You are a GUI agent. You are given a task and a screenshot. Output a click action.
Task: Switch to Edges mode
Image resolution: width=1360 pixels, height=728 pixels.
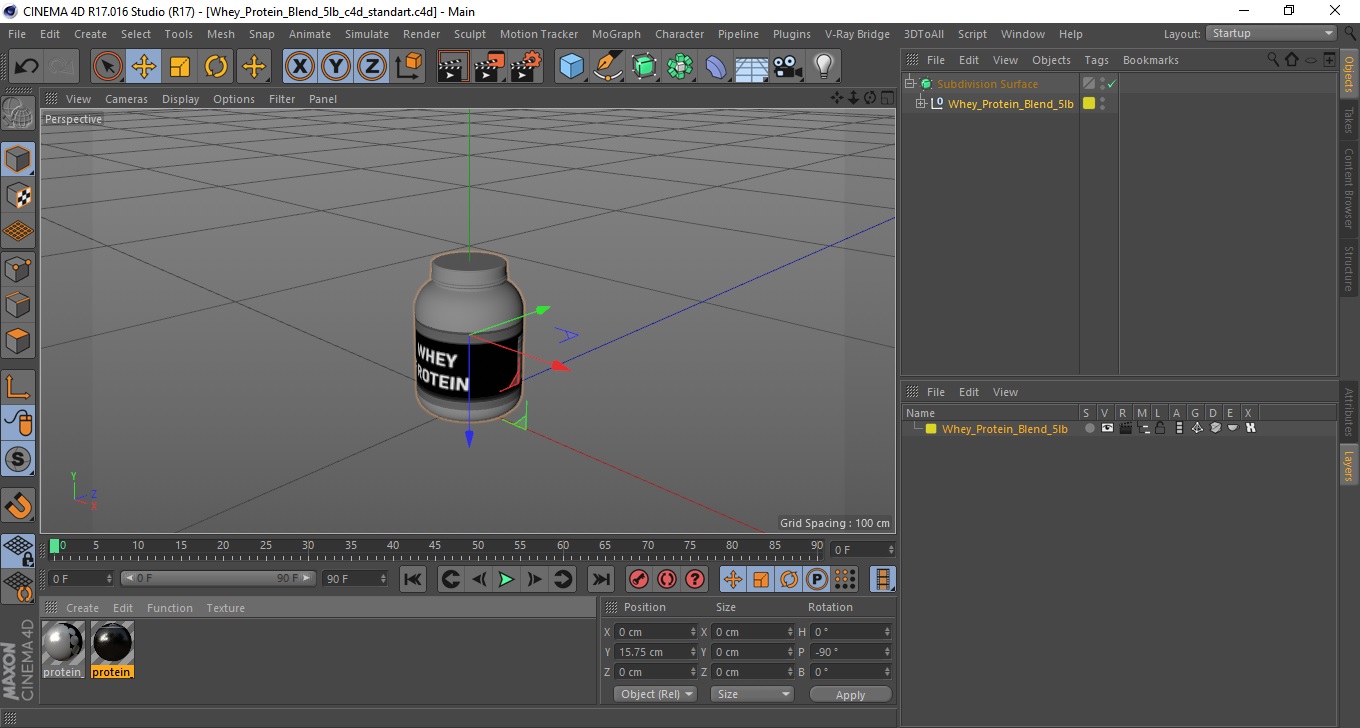click(x=18, y=305)
